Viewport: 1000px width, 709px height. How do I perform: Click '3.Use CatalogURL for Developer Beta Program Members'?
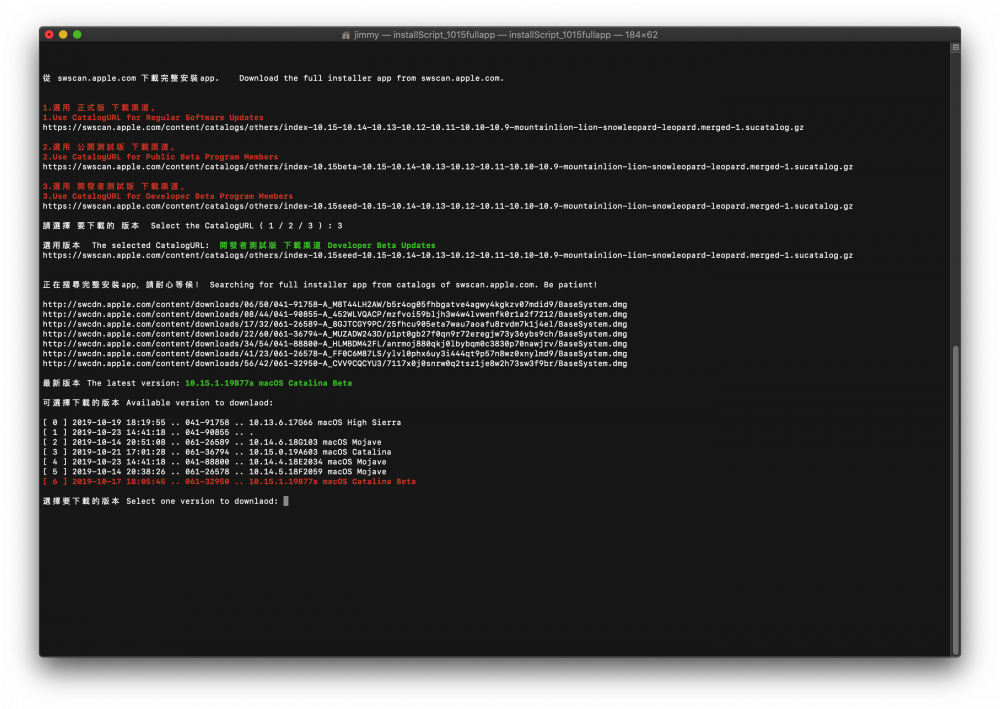click(x=168, y=196)
